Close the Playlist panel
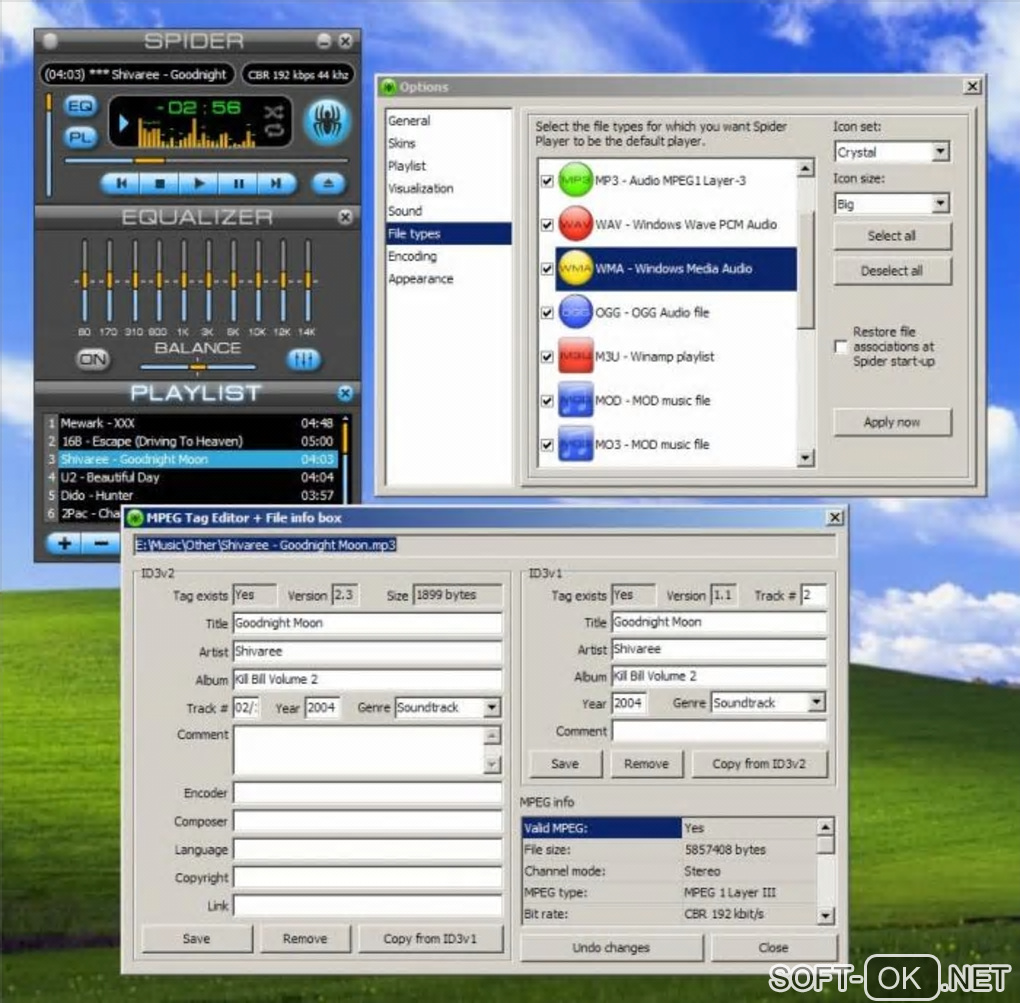This screenshot has height=1003, width=1020. pyautogui.click(x=345, y=393)
